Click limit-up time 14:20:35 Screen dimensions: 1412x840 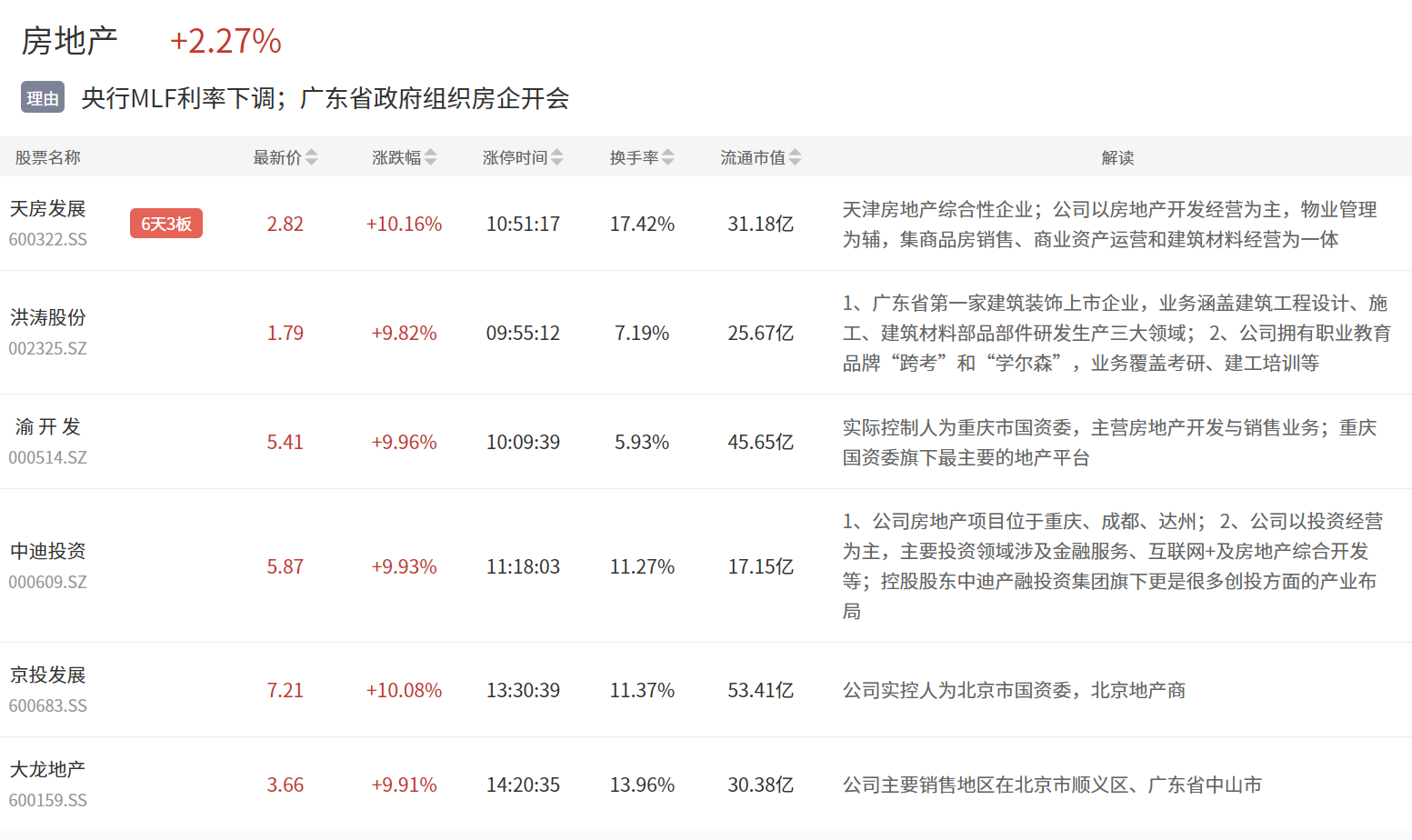[523, 785]
